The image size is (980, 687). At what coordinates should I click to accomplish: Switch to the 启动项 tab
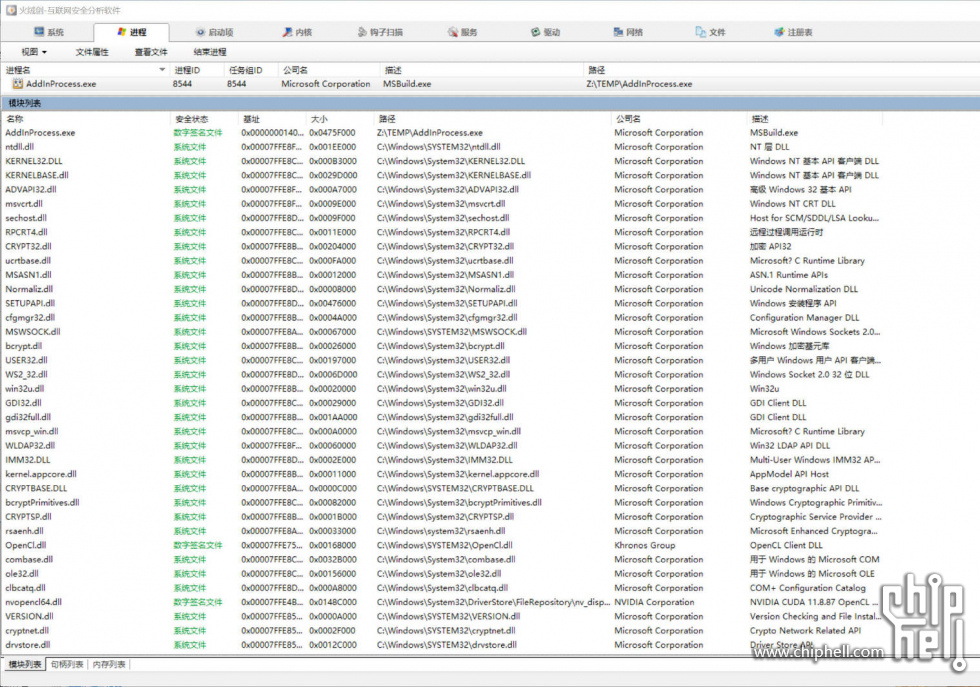point(214,32)
